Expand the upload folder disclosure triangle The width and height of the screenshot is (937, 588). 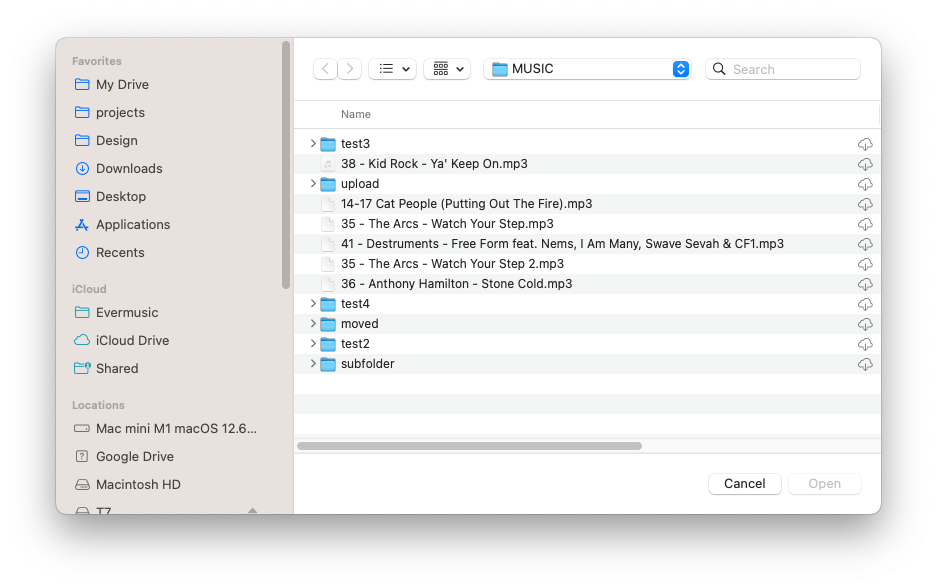pyautogui.click(x=313, y=184)
